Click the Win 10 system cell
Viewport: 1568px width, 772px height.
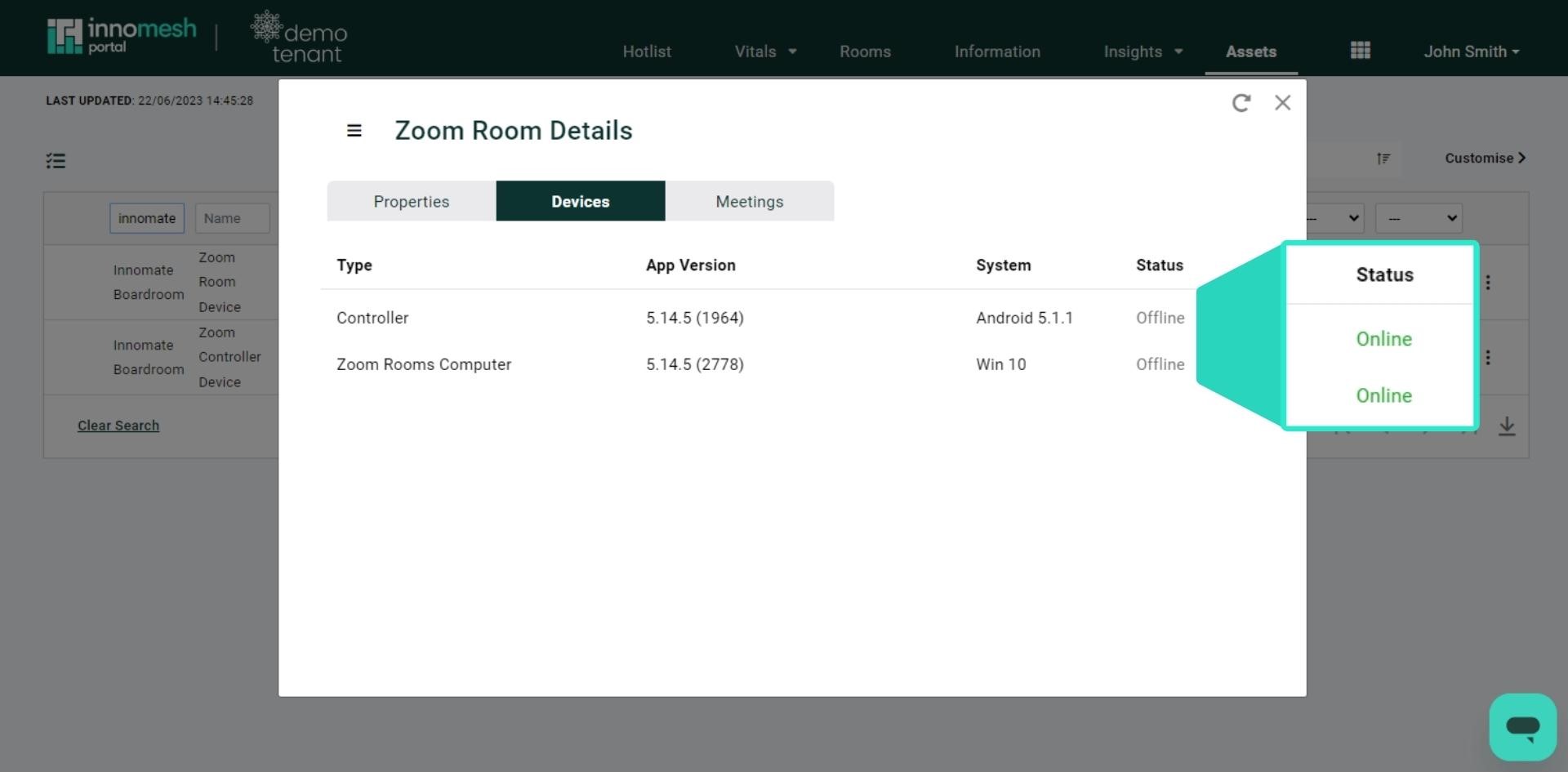tap(1001, 364)
